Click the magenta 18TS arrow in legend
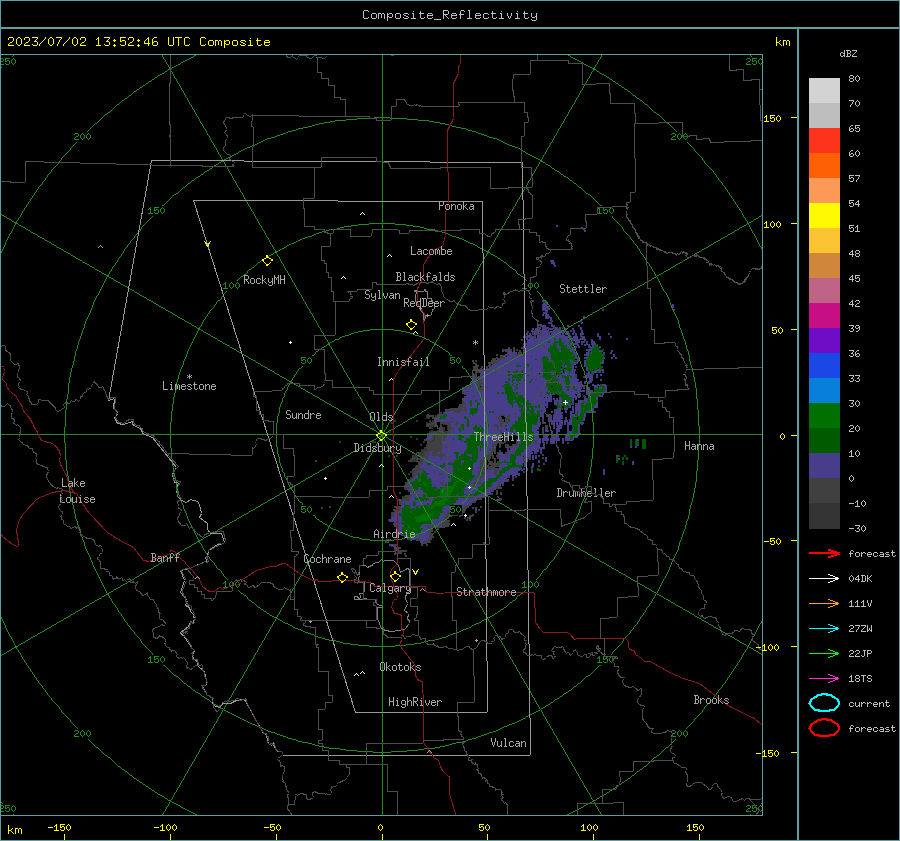 click(824, 679)
